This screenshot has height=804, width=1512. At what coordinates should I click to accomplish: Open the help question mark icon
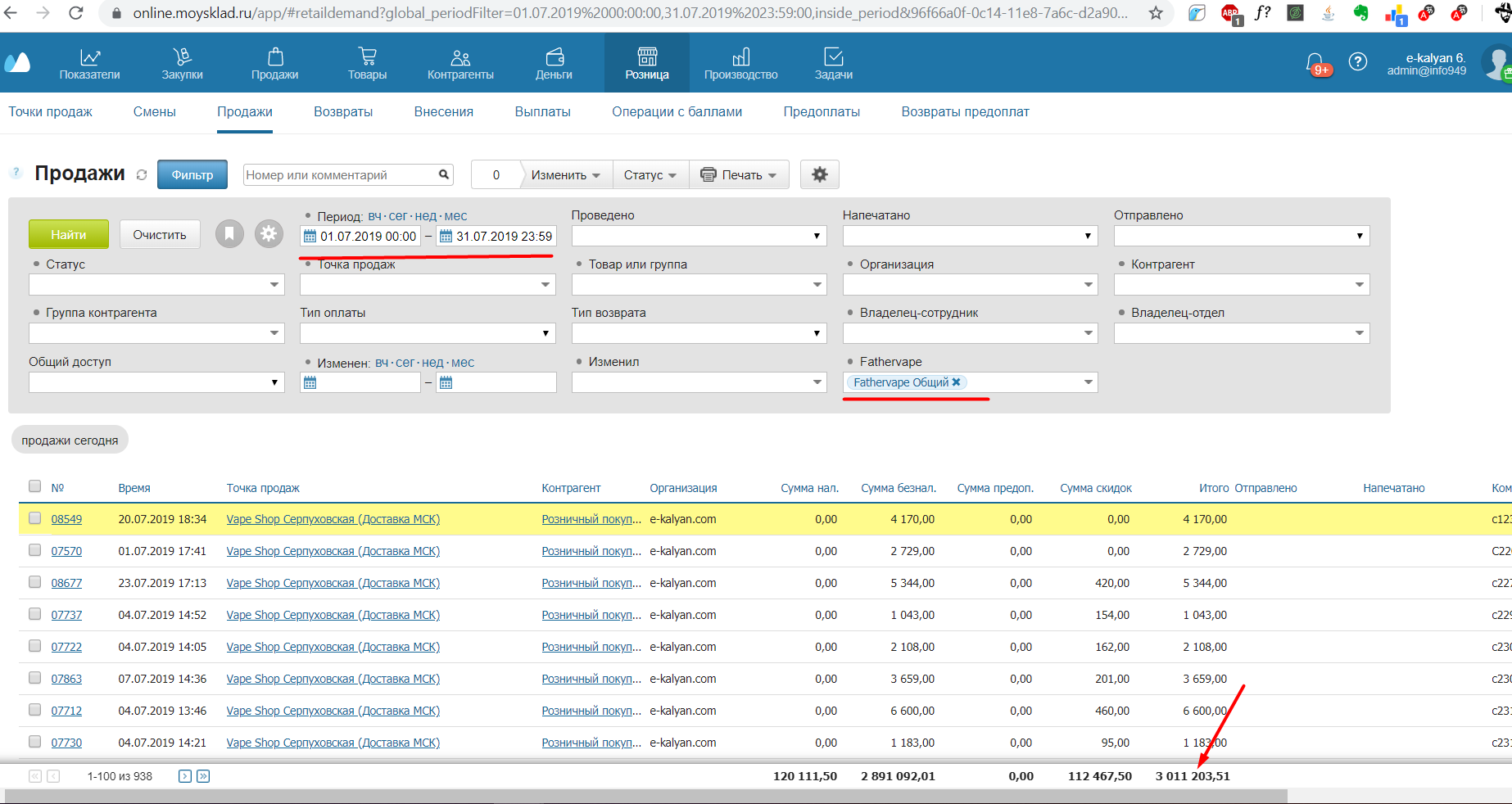[x=1358, y=62]
